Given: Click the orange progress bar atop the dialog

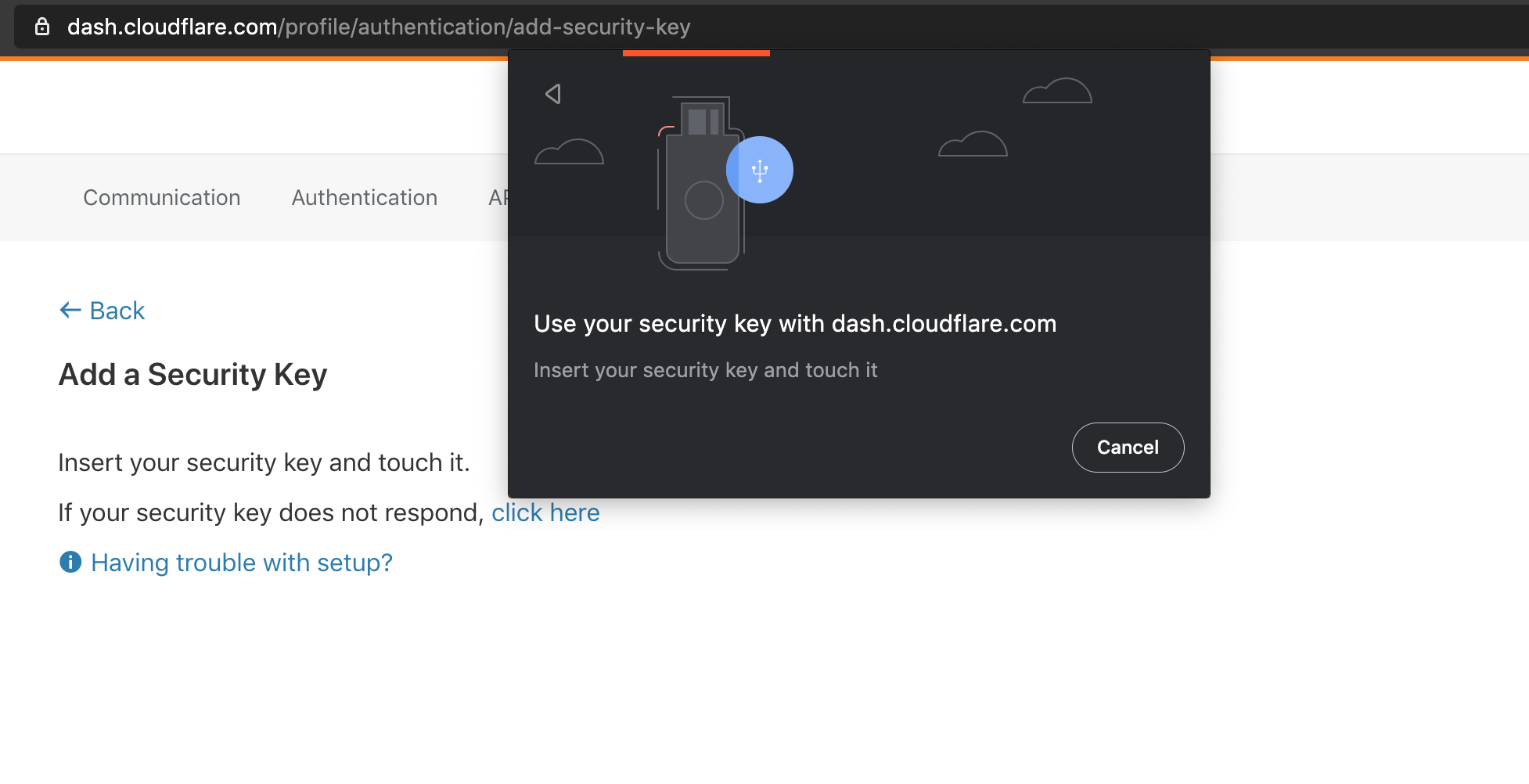Looking at the screenshot, I should (696, 53).
